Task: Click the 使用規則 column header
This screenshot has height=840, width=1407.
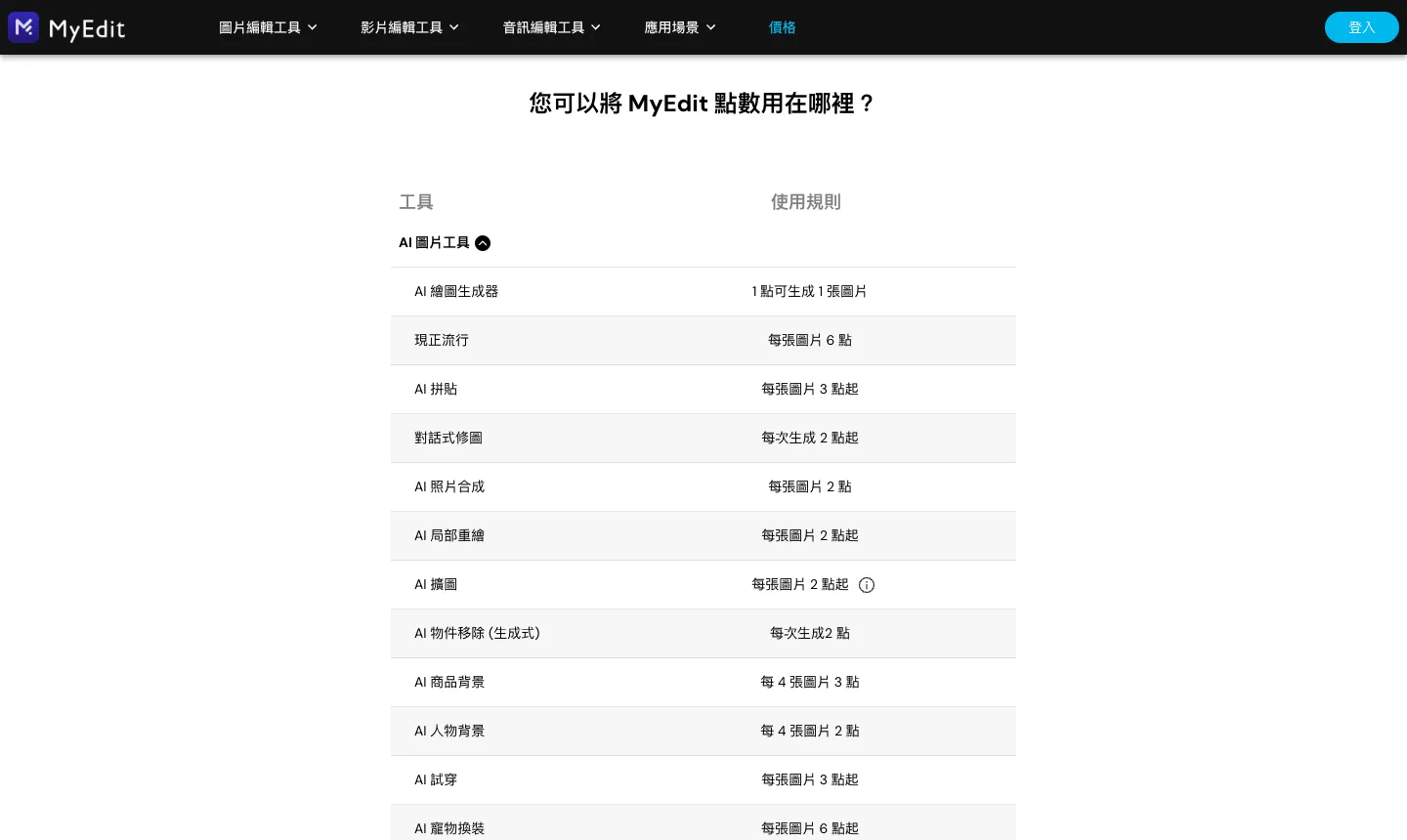Action: (806, 202)
